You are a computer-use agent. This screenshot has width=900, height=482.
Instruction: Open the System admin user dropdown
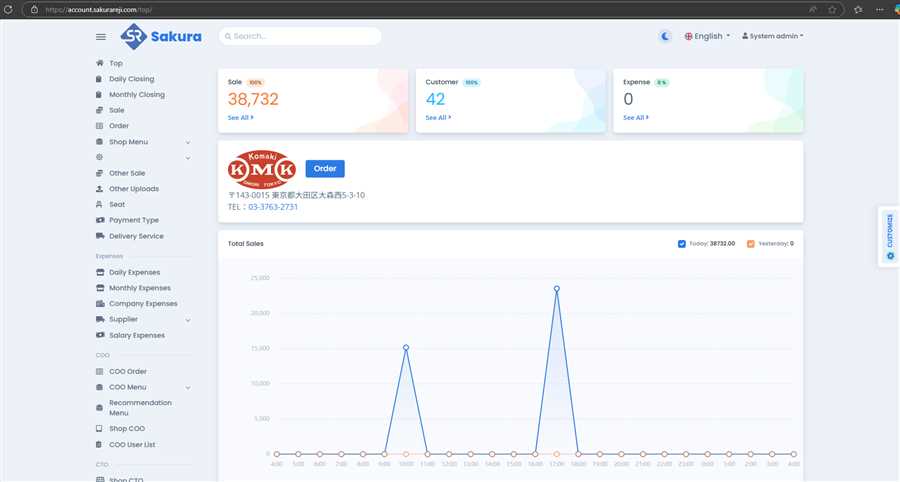click(773, 36)
